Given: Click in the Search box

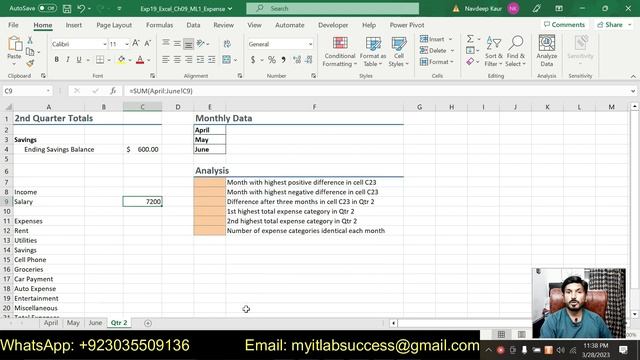Looking at the screenshot, I should (333, 9).
